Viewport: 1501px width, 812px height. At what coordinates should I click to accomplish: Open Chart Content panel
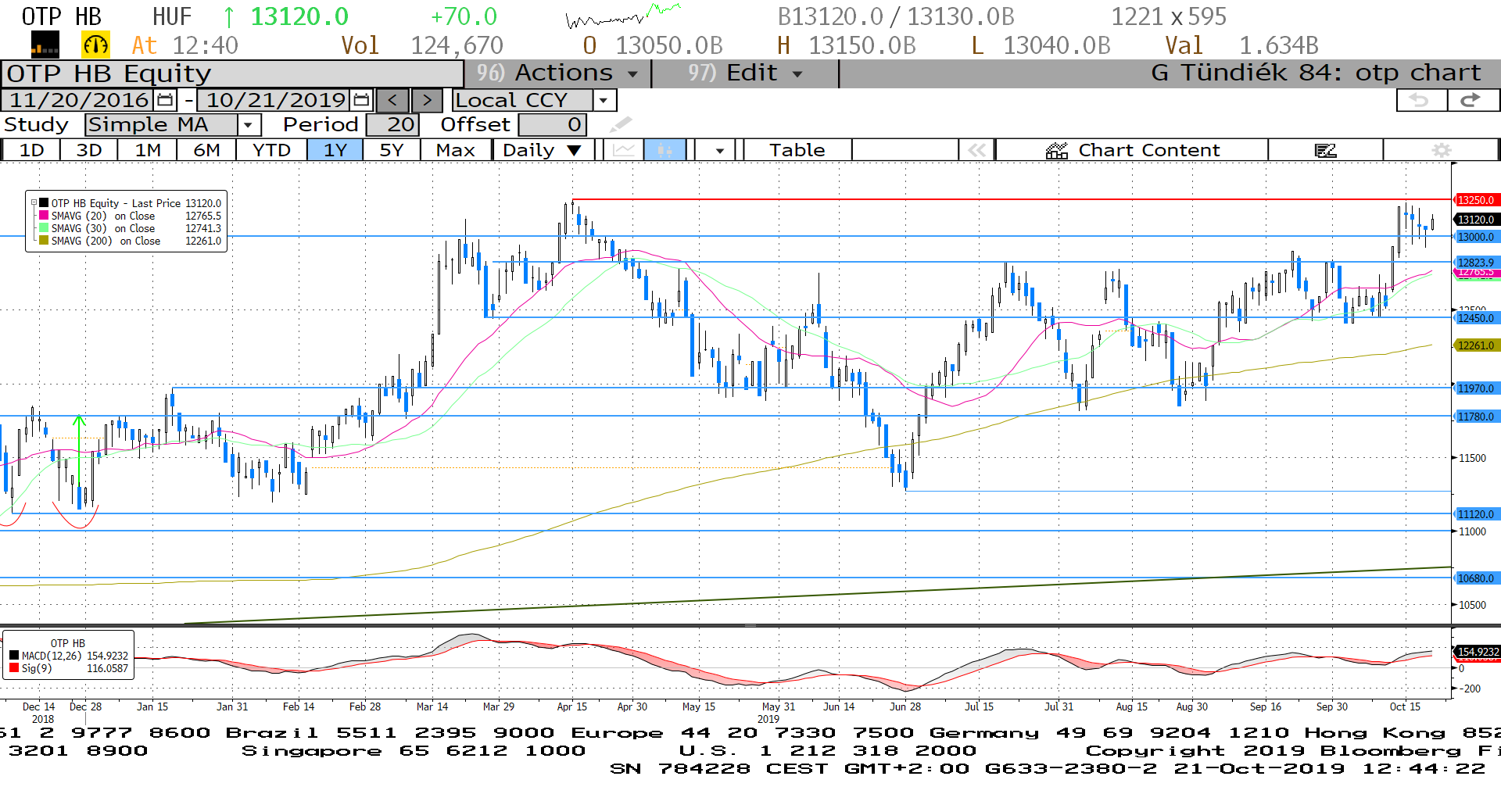(x=1132, y=150)
